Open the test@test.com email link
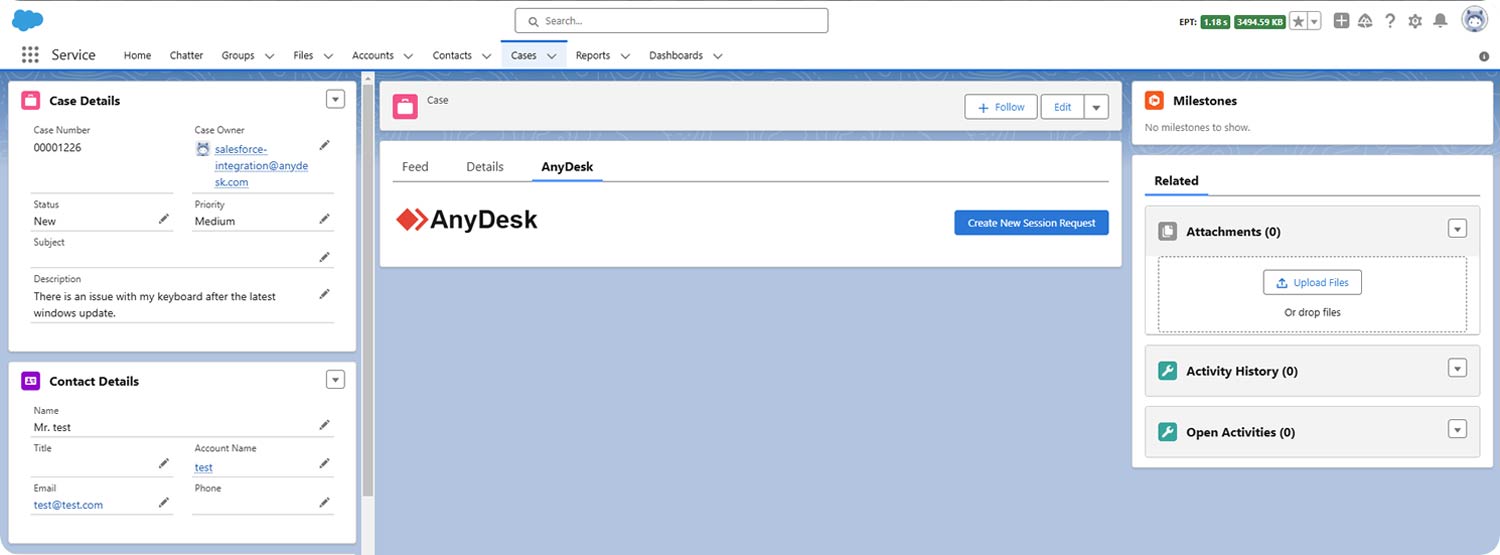The height and width of the screenshot is (555, 1500). 68,505
